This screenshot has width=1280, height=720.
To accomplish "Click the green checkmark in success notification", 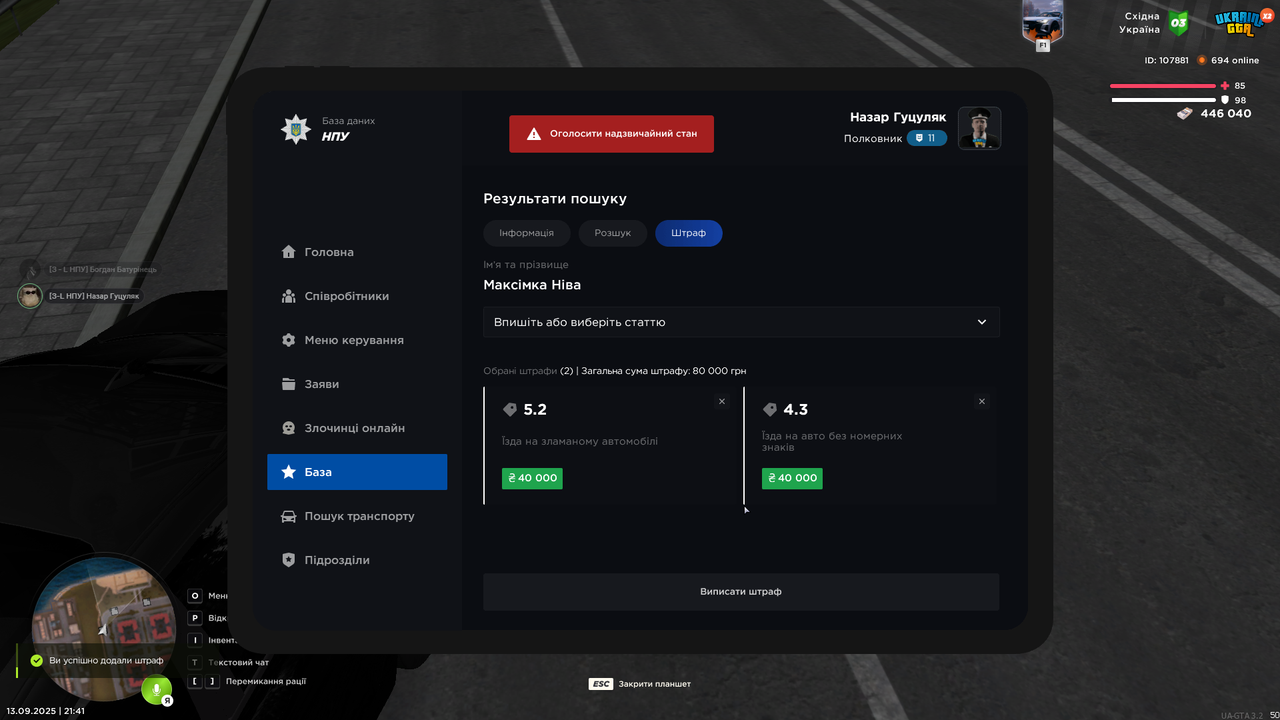I will click(37, 661).
